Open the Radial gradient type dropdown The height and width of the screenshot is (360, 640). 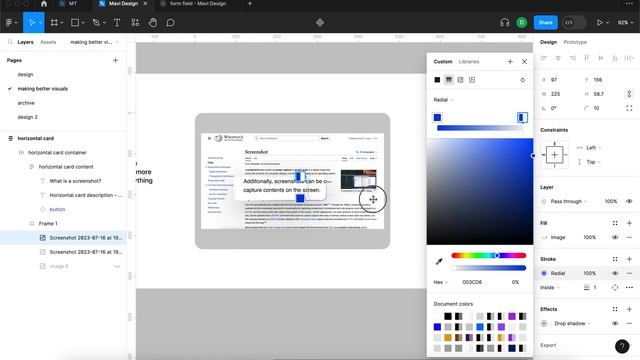443,100
